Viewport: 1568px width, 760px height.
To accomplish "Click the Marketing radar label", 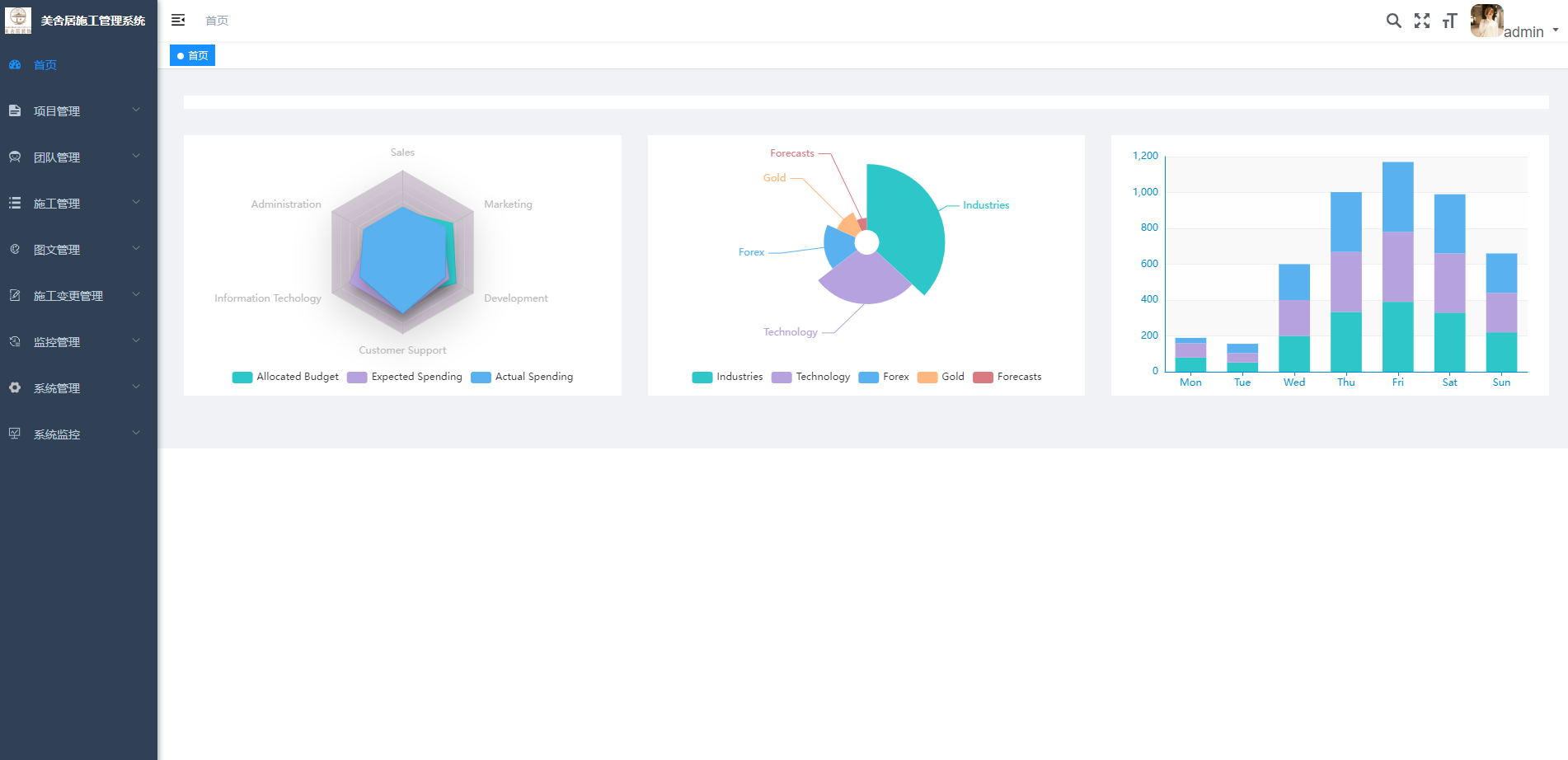I will pyautogui.click(x=508, y=204).
